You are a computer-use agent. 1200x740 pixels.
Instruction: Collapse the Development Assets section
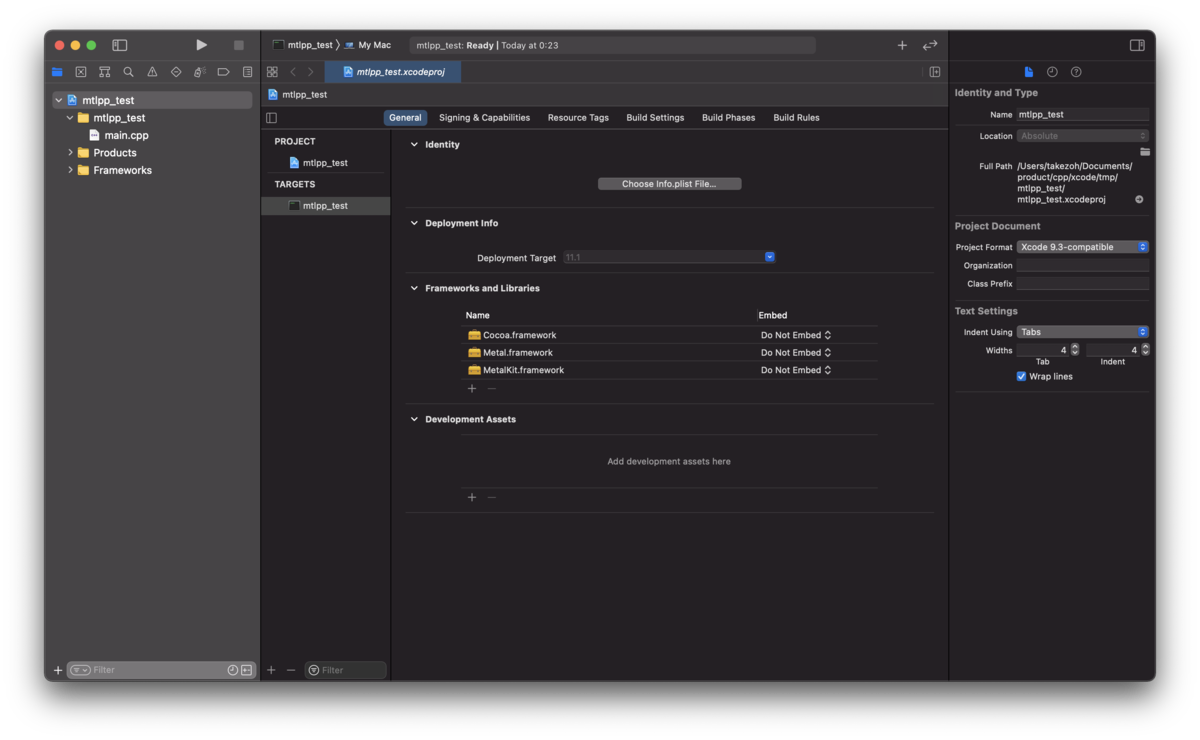coord(414,419)
